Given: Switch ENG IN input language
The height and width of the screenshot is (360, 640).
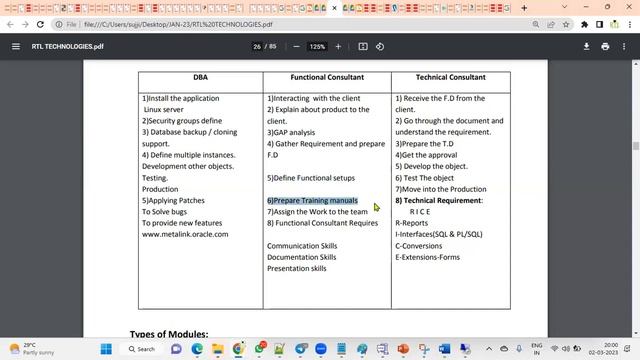Looking at the screenshot, I should click(537, 349).
